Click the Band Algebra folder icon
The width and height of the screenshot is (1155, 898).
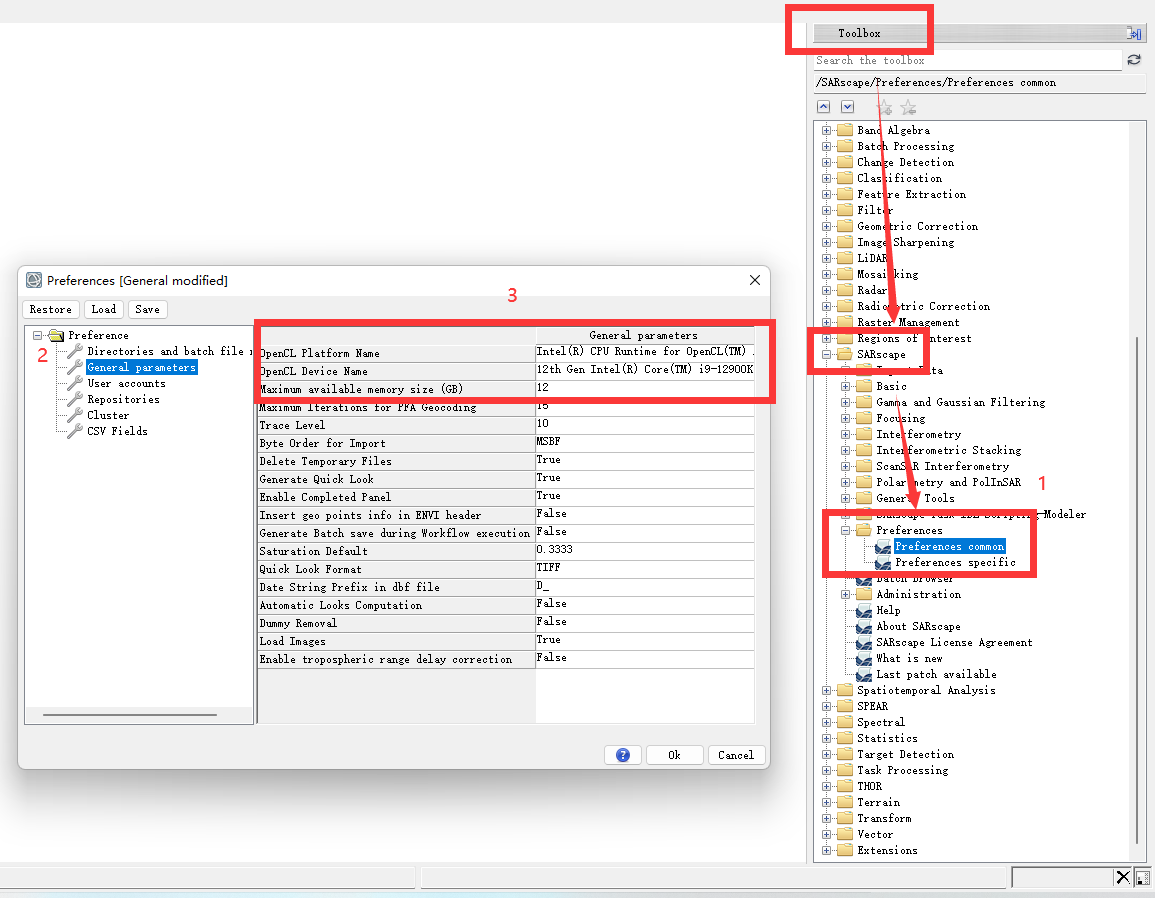(x=845, y=130)
